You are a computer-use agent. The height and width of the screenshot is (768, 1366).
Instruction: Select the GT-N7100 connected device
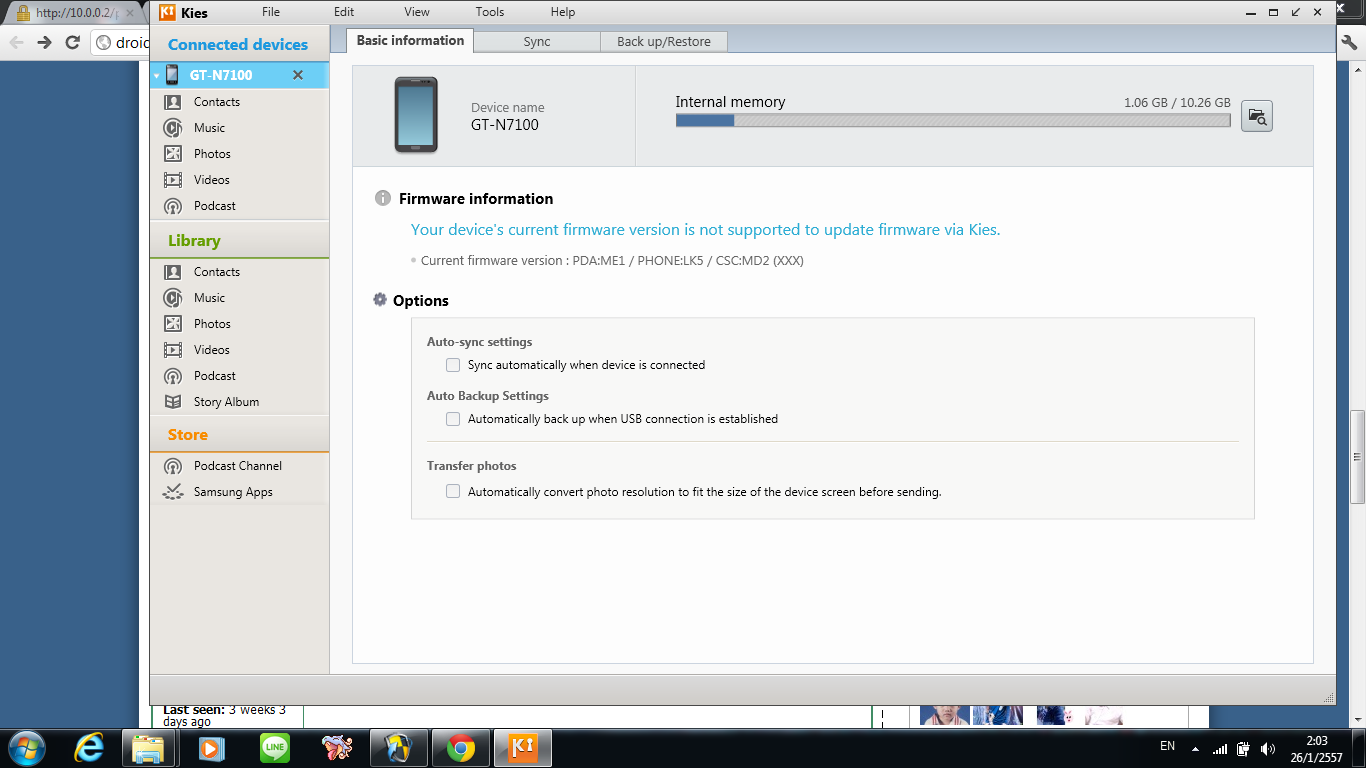point(239,75)
